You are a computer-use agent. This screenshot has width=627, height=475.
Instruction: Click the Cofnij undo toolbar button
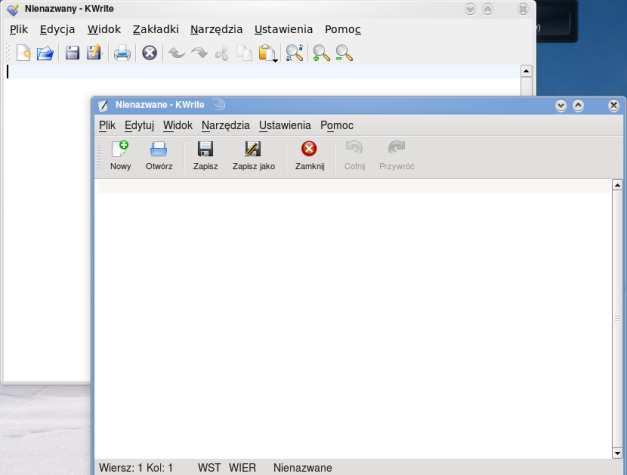(354, 156)
